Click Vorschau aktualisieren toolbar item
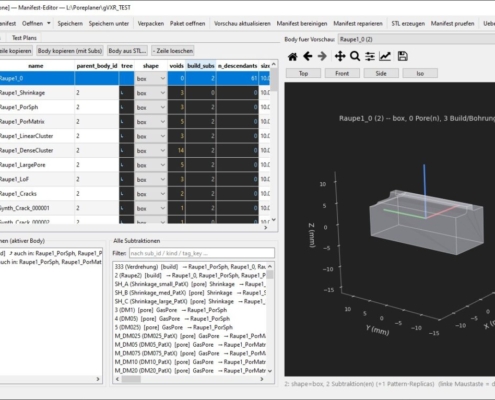 242,23
